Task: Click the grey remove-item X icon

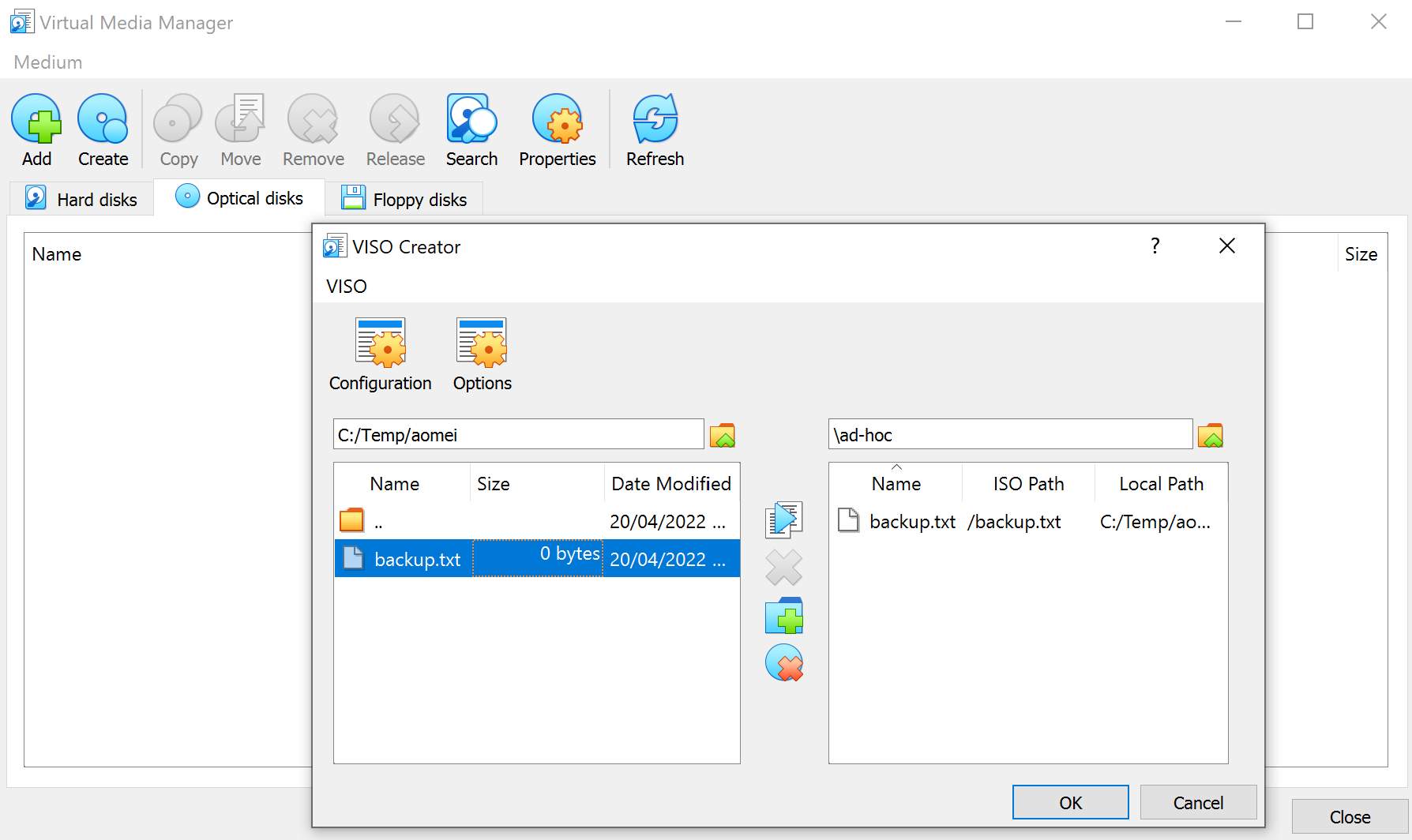Action: tap(784, 568)
